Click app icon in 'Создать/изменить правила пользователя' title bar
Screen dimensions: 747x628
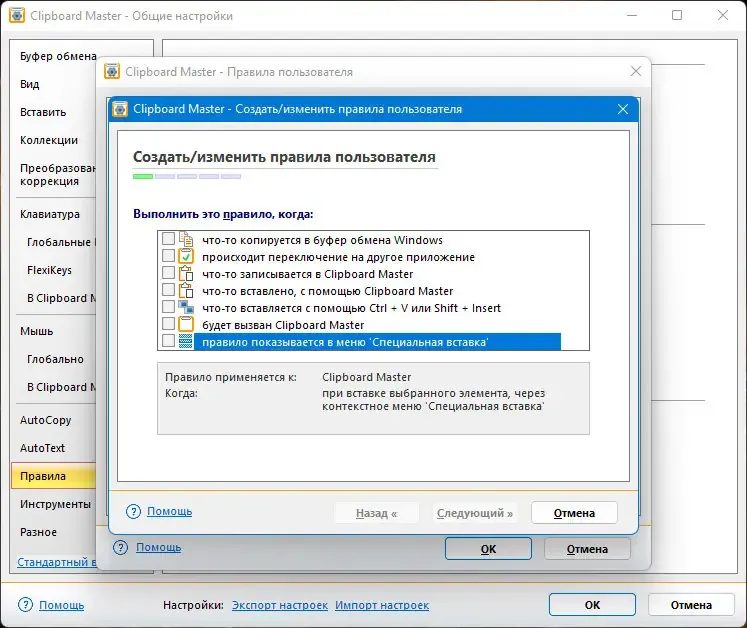point(120,109)
